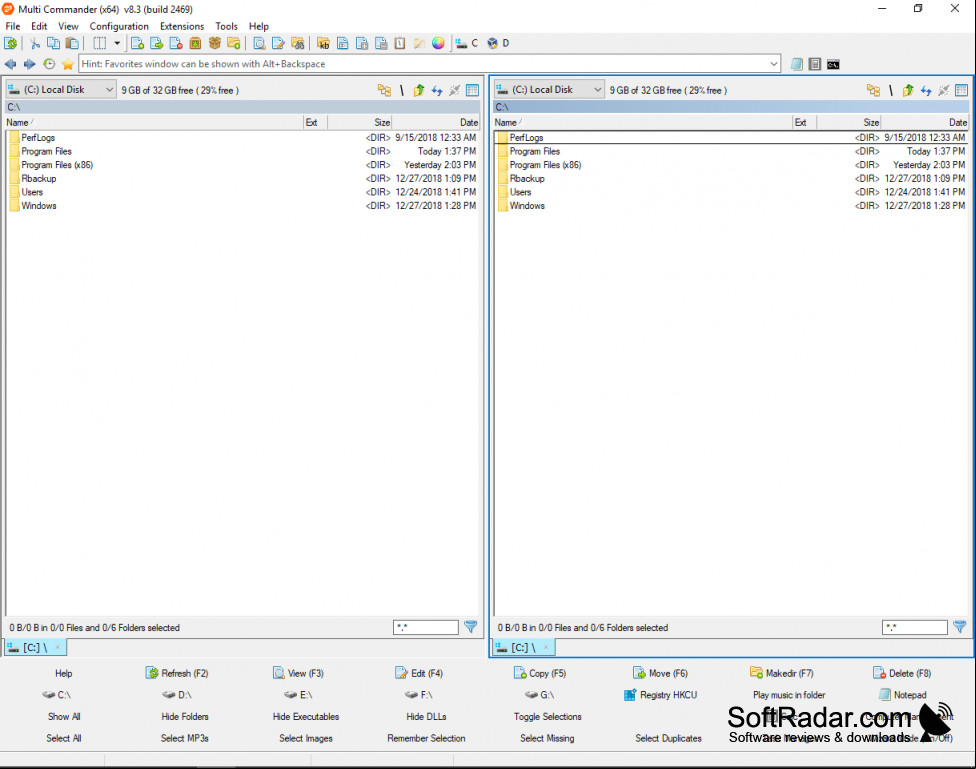Open the favorites star icon
The width and height of the screenshot is (976, 769).
coord(68,64)
